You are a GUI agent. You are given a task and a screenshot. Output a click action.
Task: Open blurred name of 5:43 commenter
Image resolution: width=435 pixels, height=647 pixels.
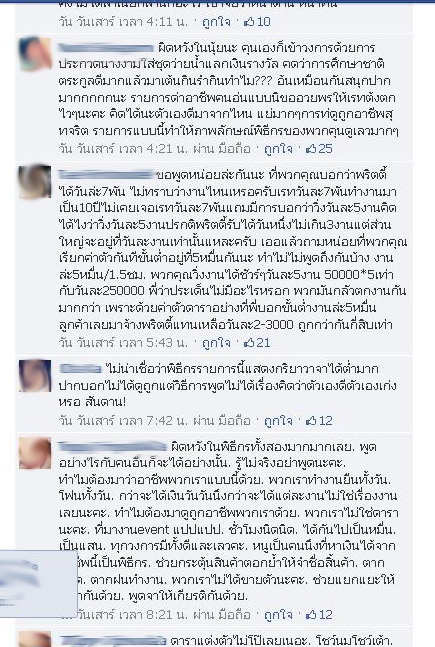click(106, 175)
